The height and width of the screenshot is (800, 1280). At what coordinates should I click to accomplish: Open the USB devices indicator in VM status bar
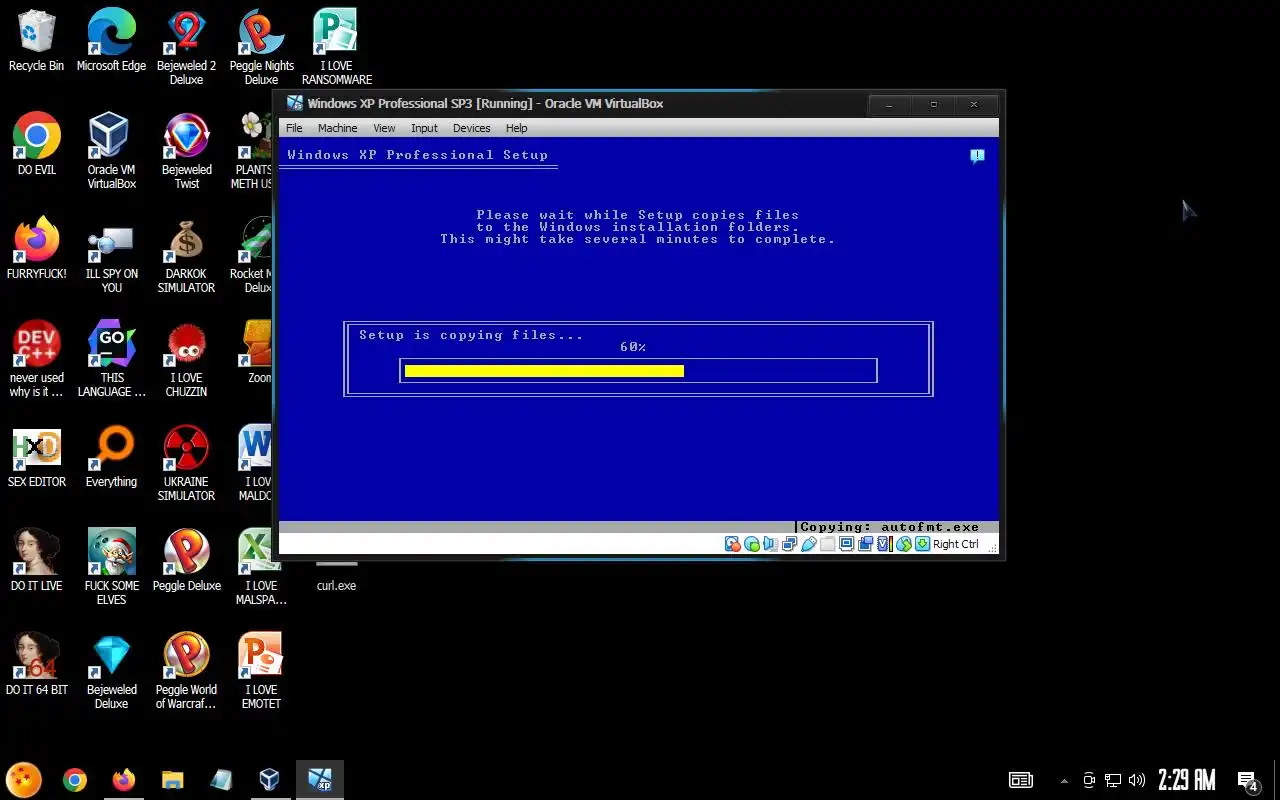[x=808, y=544]
